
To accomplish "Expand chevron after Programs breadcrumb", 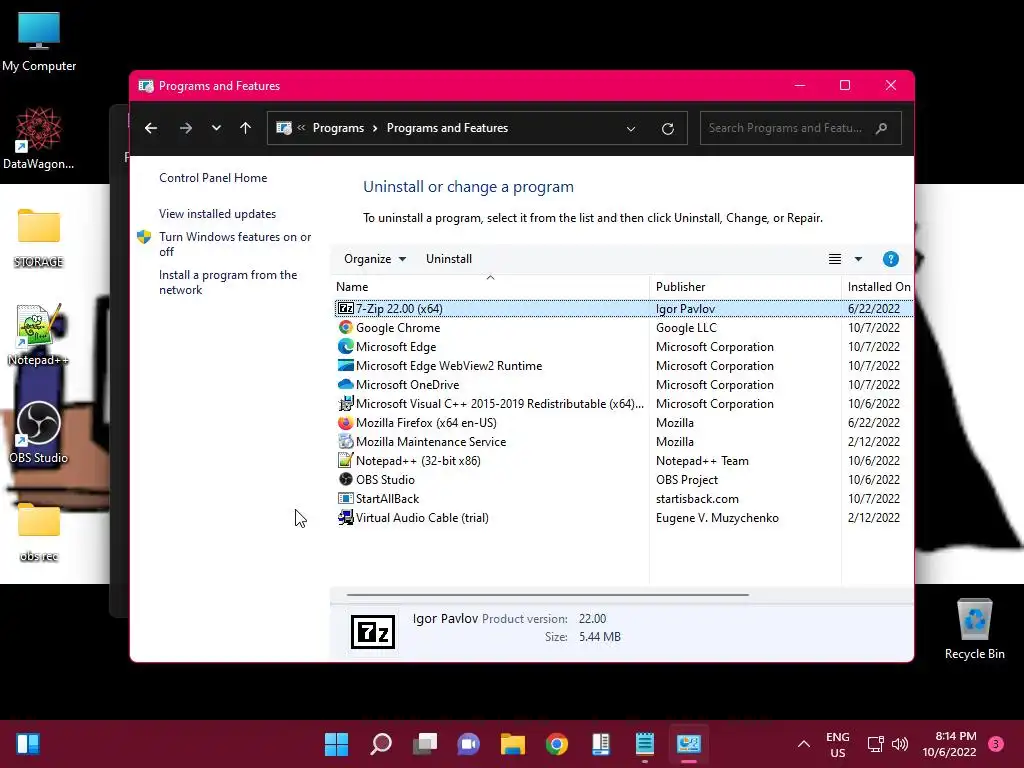I will point(375,128).
